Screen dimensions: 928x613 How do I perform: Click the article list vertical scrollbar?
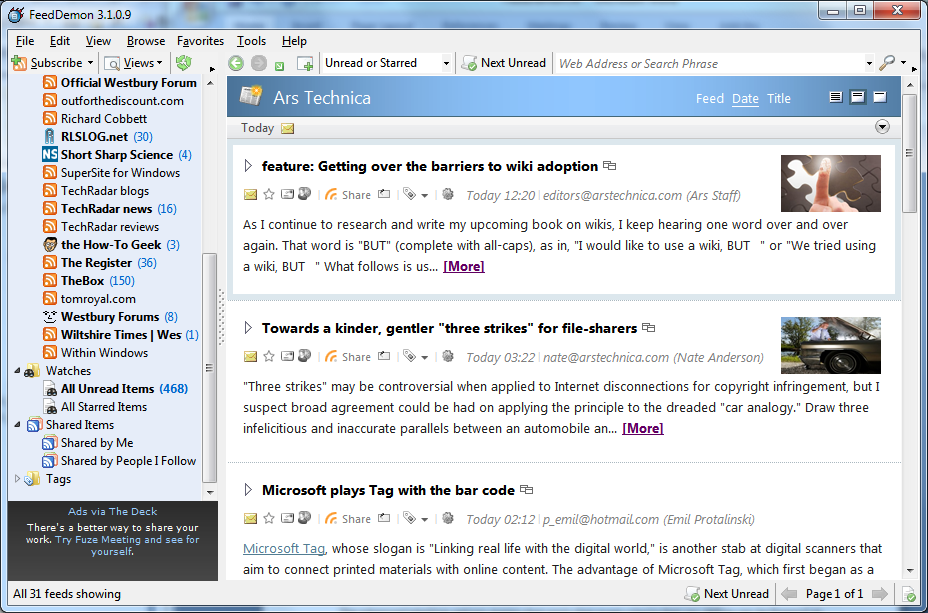coord(909,300)
